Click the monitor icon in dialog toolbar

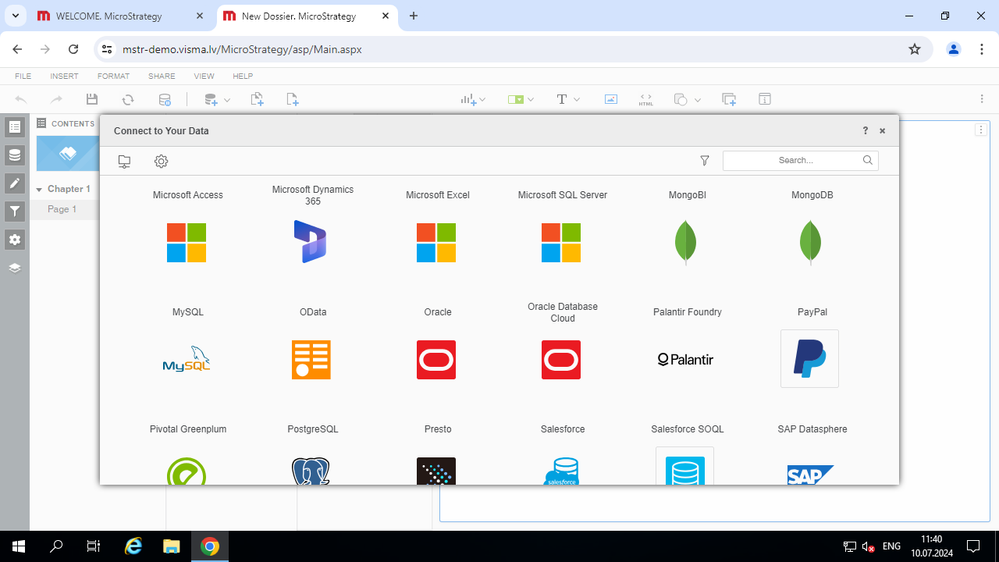[124, 161]
